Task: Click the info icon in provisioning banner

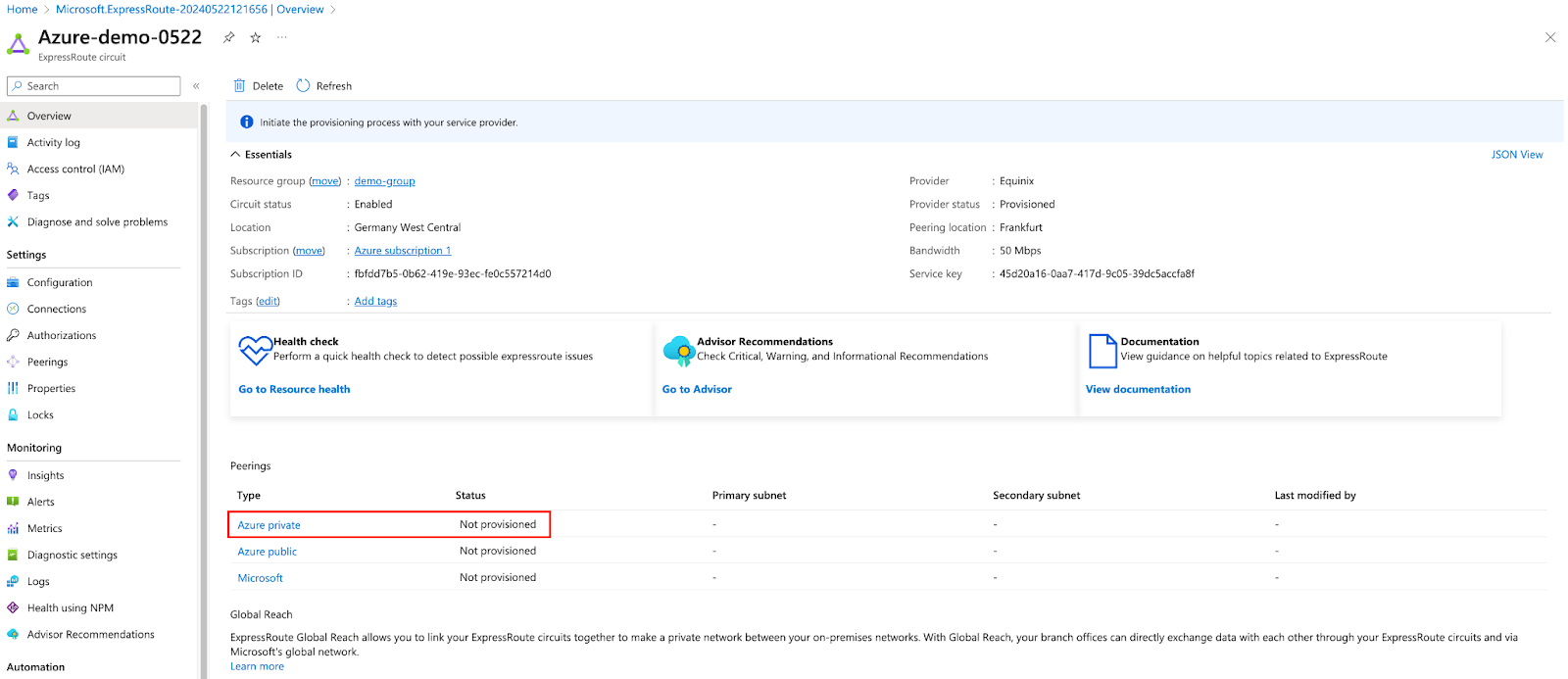Action: (247, 122)
